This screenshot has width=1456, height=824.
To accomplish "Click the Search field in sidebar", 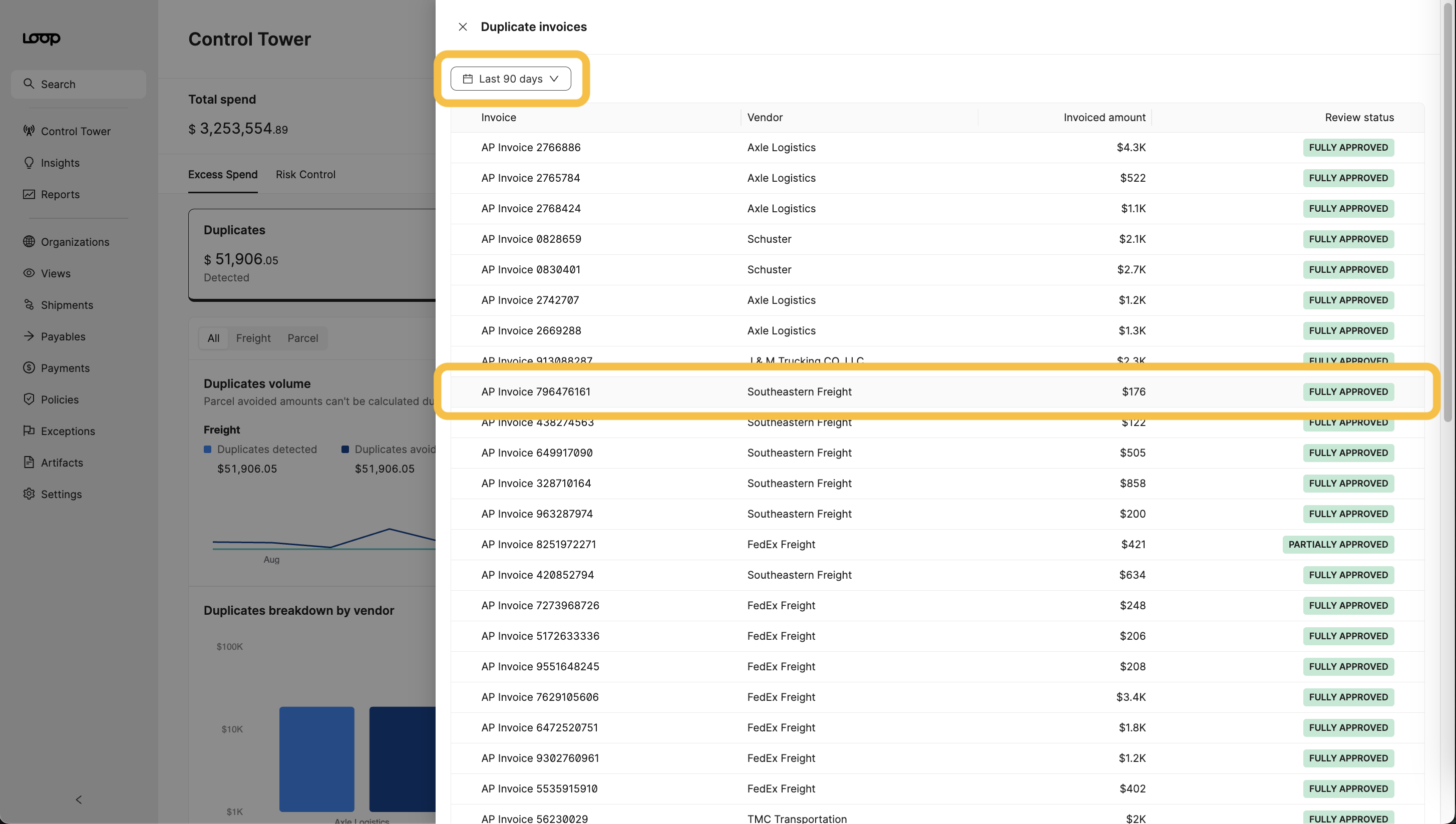I will tap(78, 84).
